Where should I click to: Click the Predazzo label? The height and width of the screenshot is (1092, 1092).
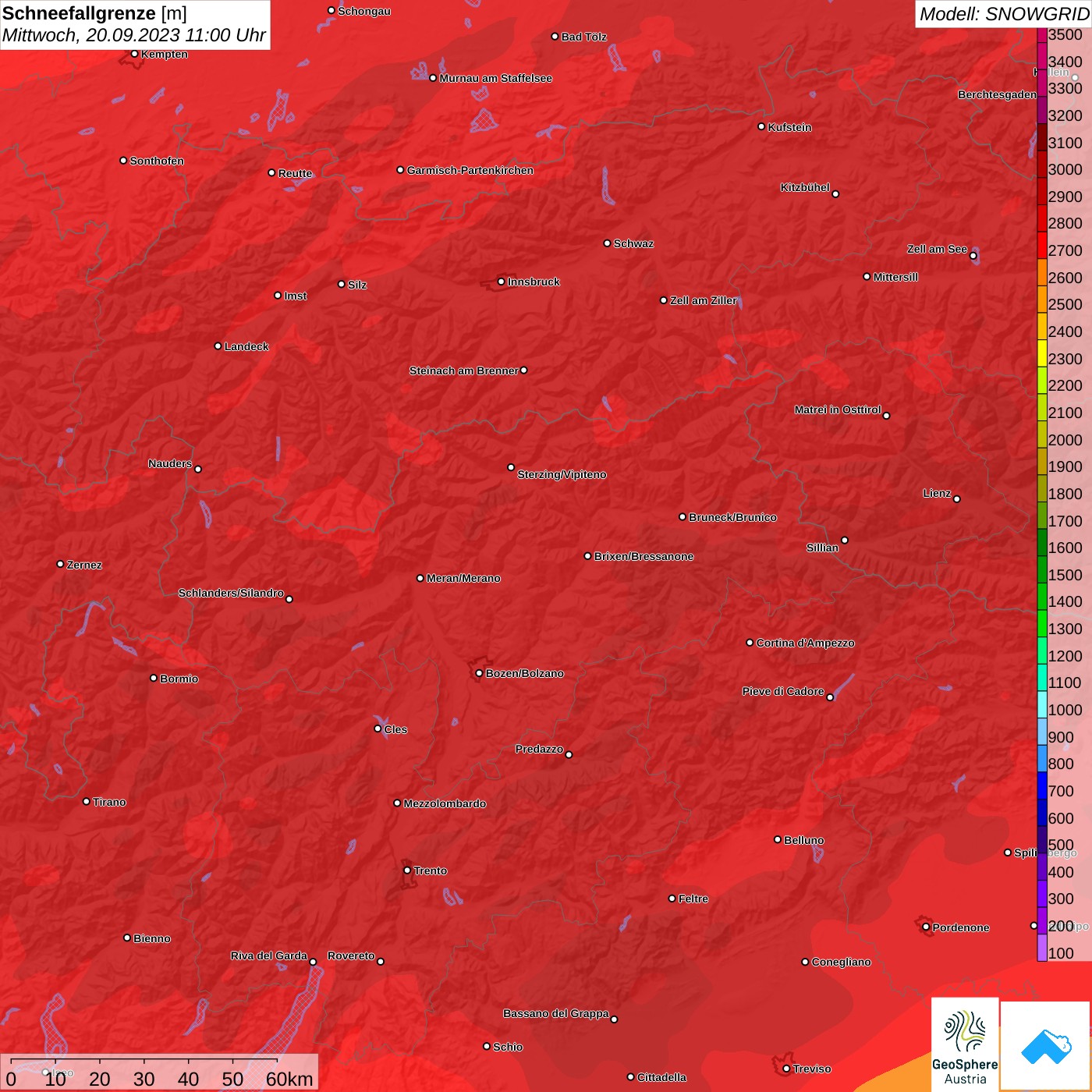pyautogui.click(x=539, y=749)
